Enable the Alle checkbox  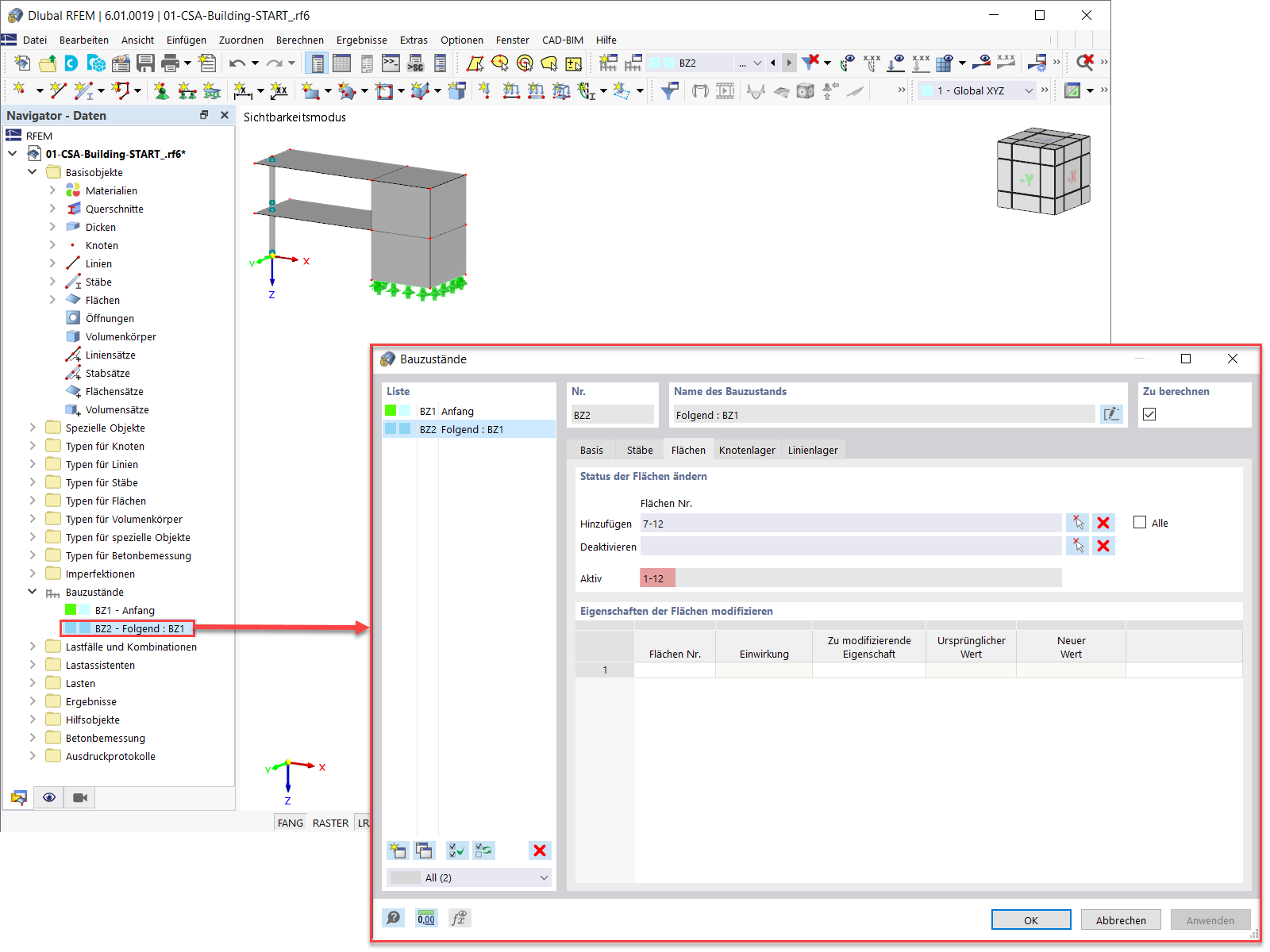pyautogui.click(x=1140, y=522)
